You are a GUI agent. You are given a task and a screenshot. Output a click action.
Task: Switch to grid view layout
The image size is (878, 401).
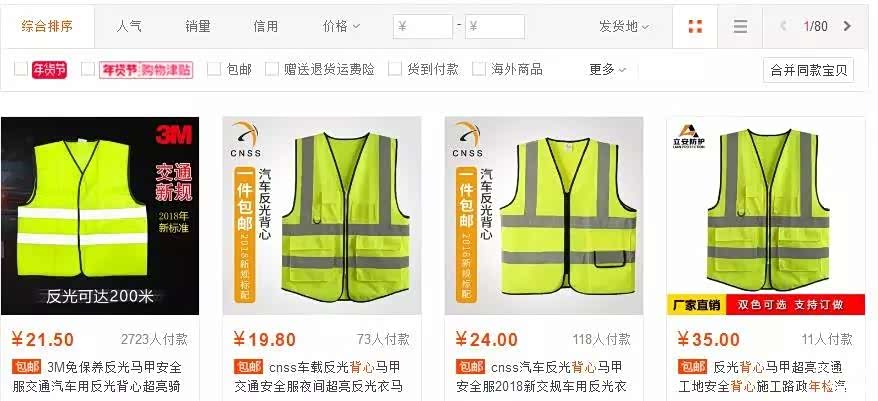tap(695, 26)
